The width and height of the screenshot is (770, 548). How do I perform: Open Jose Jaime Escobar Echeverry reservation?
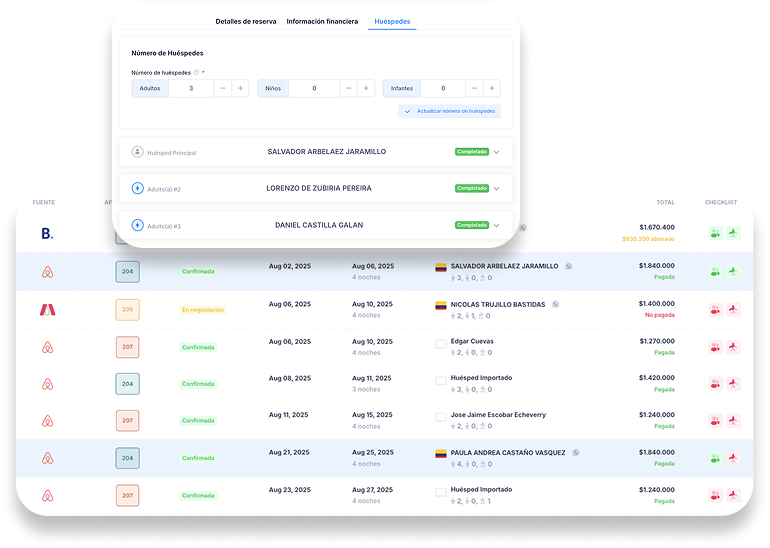point(498,415)
